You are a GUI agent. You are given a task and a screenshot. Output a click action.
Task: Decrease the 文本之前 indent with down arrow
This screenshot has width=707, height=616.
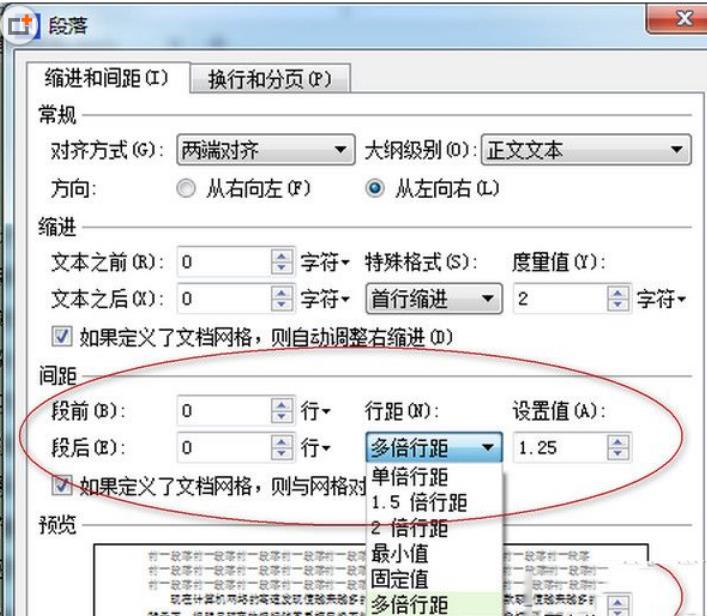282,267
